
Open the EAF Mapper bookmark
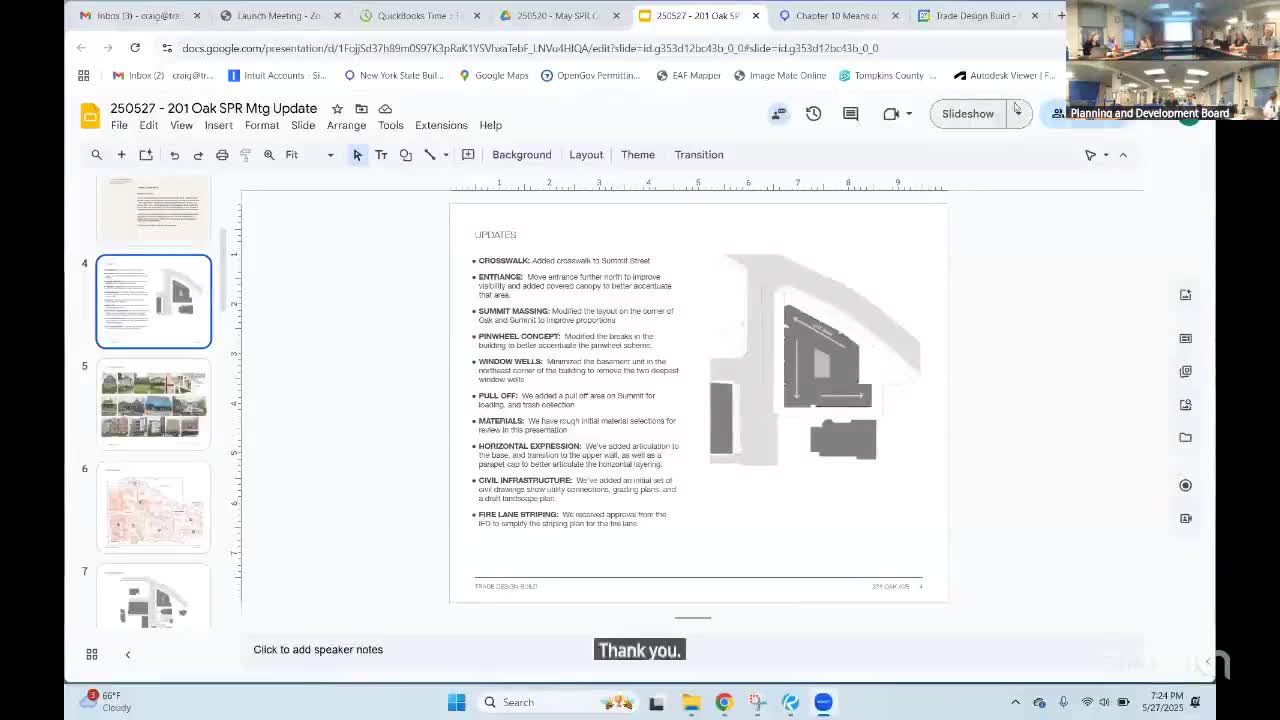688,75
